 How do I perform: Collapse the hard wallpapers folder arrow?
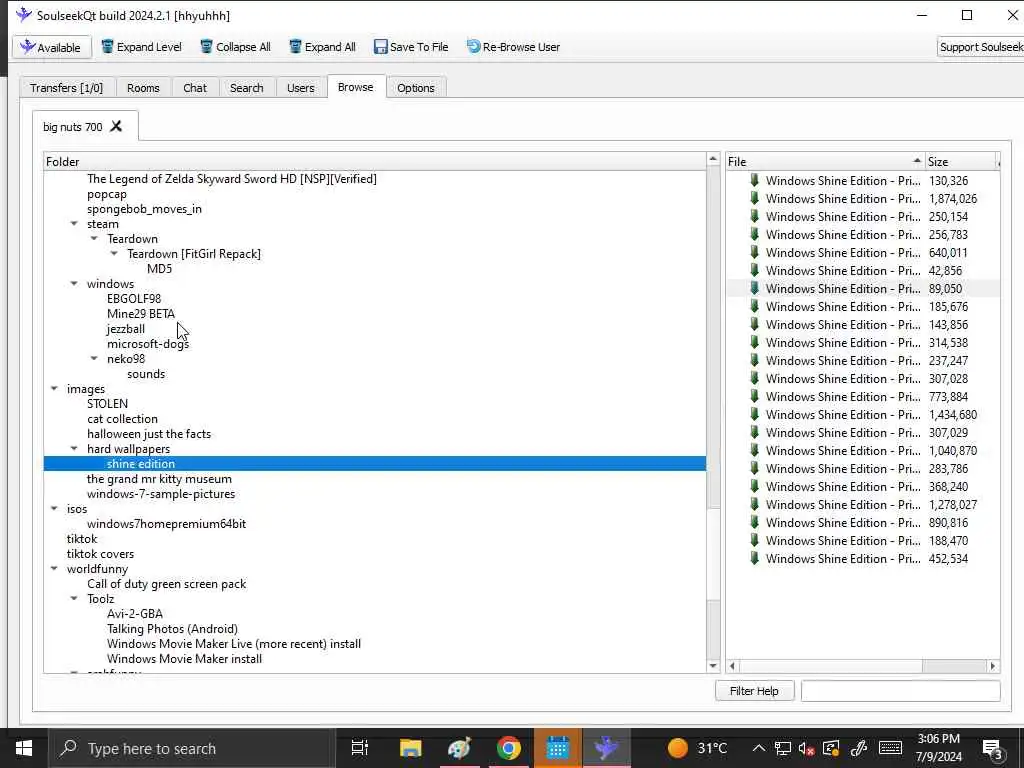(x=74, y=449)
